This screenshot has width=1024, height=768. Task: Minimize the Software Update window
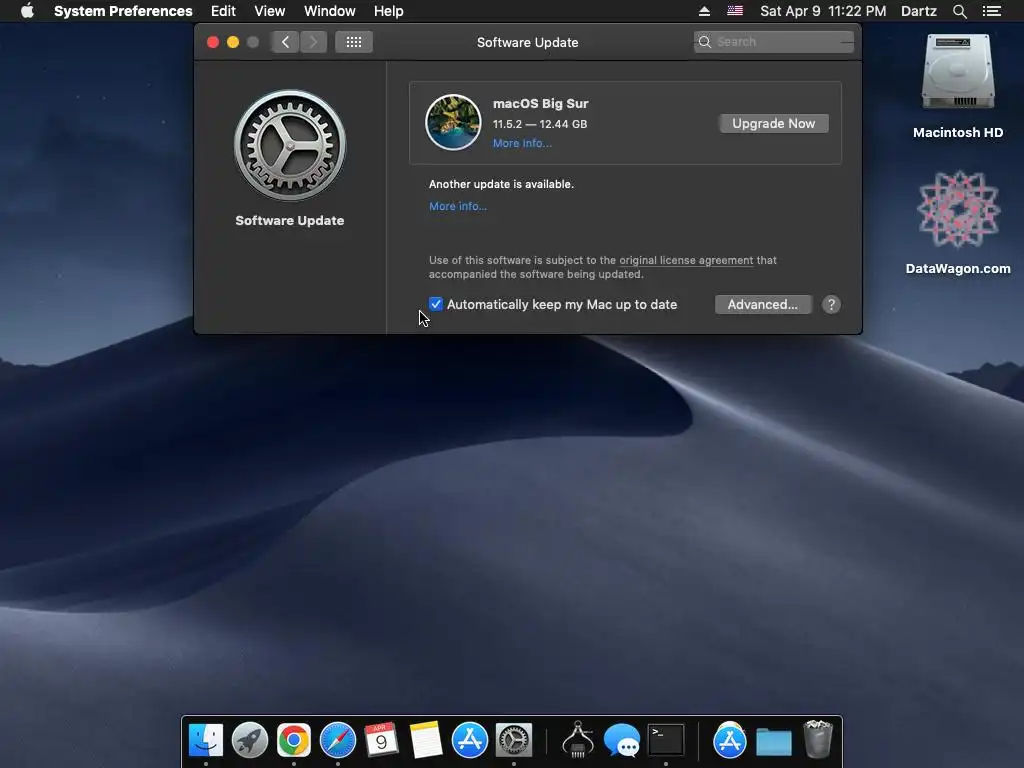tap(232, 42)
